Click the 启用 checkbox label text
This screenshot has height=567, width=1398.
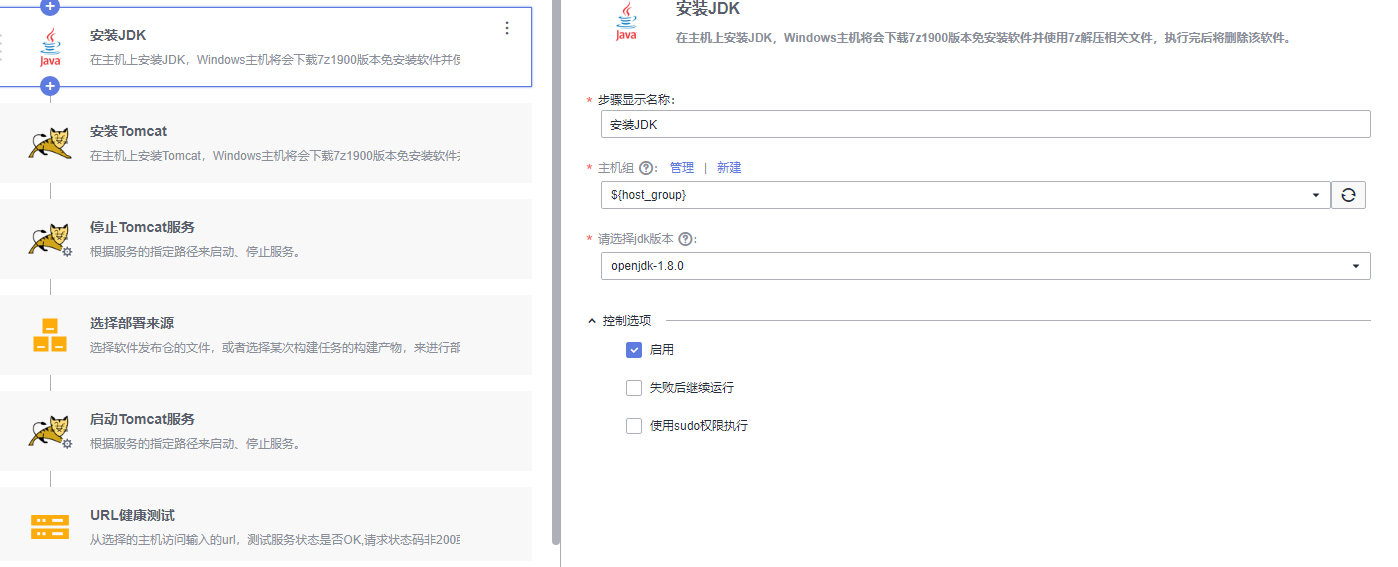(662, 350)
